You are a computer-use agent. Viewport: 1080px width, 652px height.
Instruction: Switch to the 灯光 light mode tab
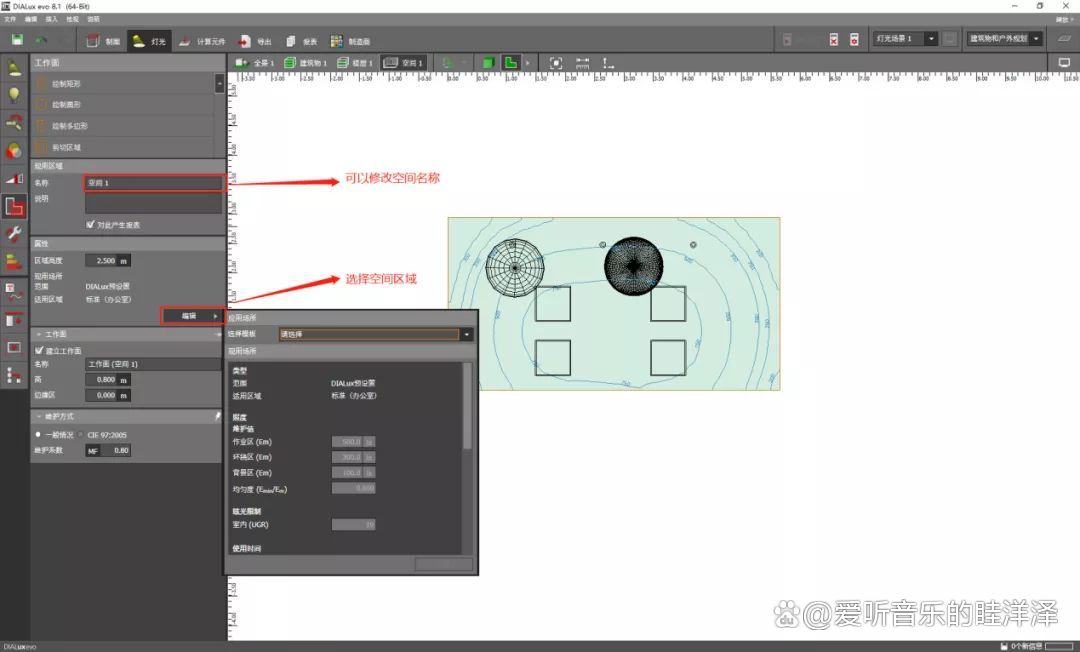(x=149, y=41)
